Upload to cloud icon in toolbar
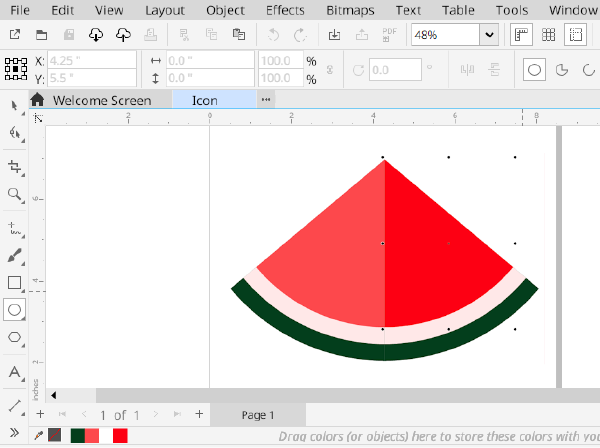 124,35
